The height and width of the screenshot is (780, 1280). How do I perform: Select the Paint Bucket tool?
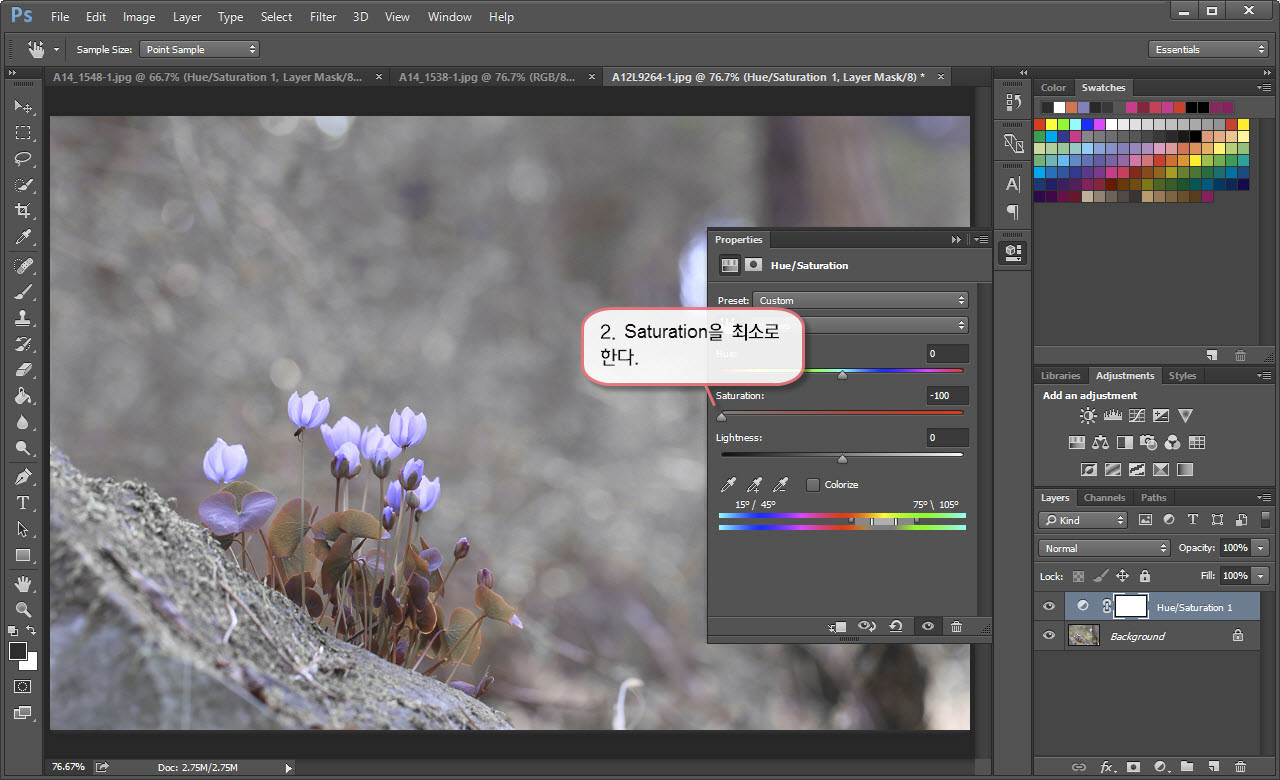coord(23,396)
